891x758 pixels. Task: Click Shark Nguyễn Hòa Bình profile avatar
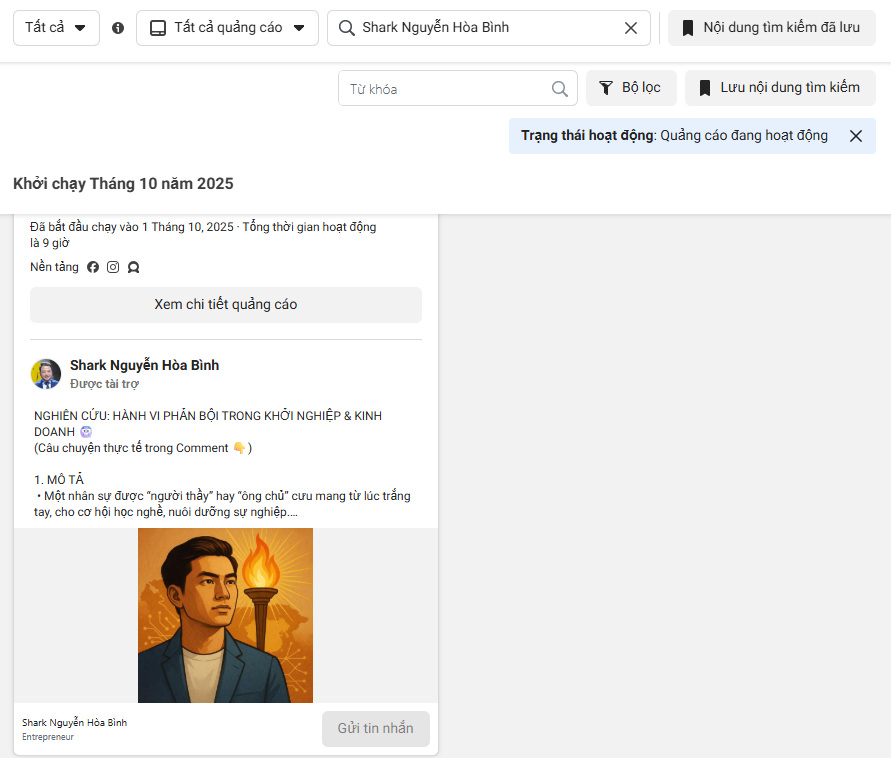click(x=46, y=374)
